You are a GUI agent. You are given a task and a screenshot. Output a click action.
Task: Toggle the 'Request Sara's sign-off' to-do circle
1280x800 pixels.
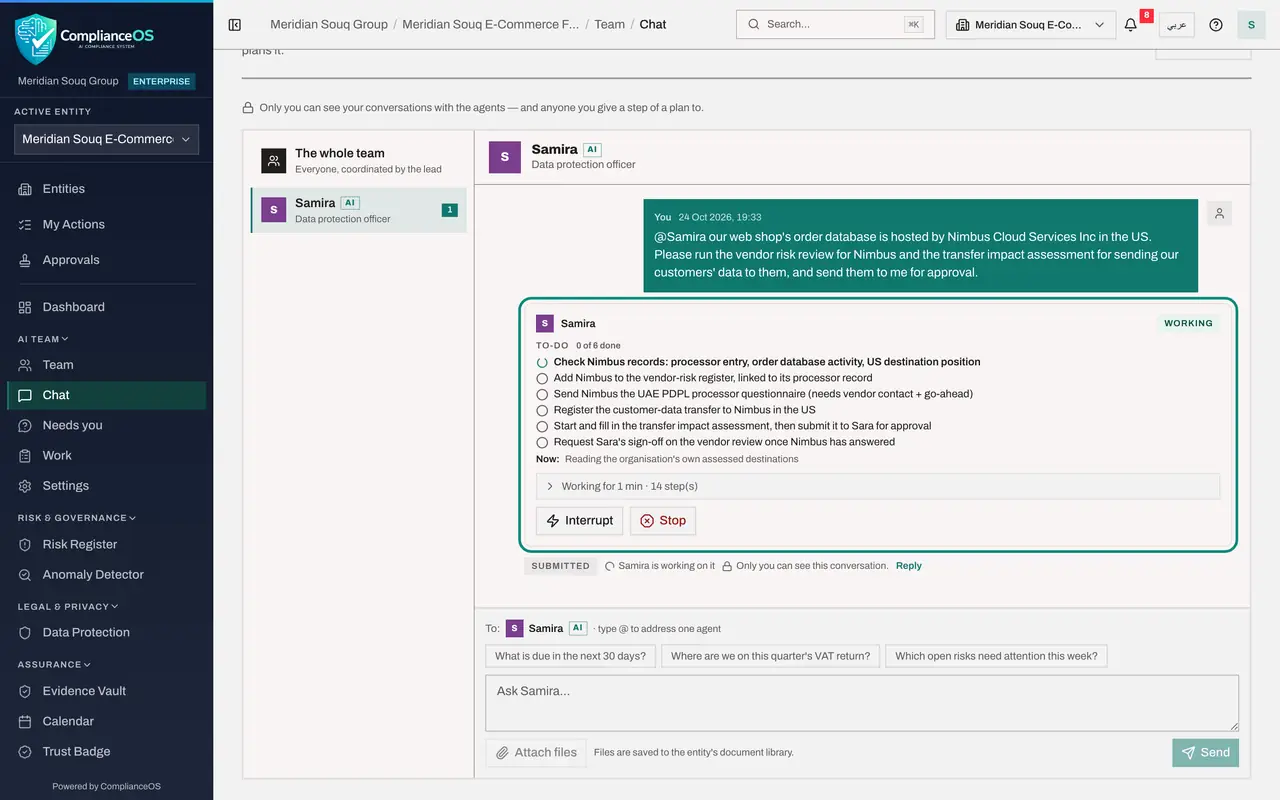(x=542, y=443)
